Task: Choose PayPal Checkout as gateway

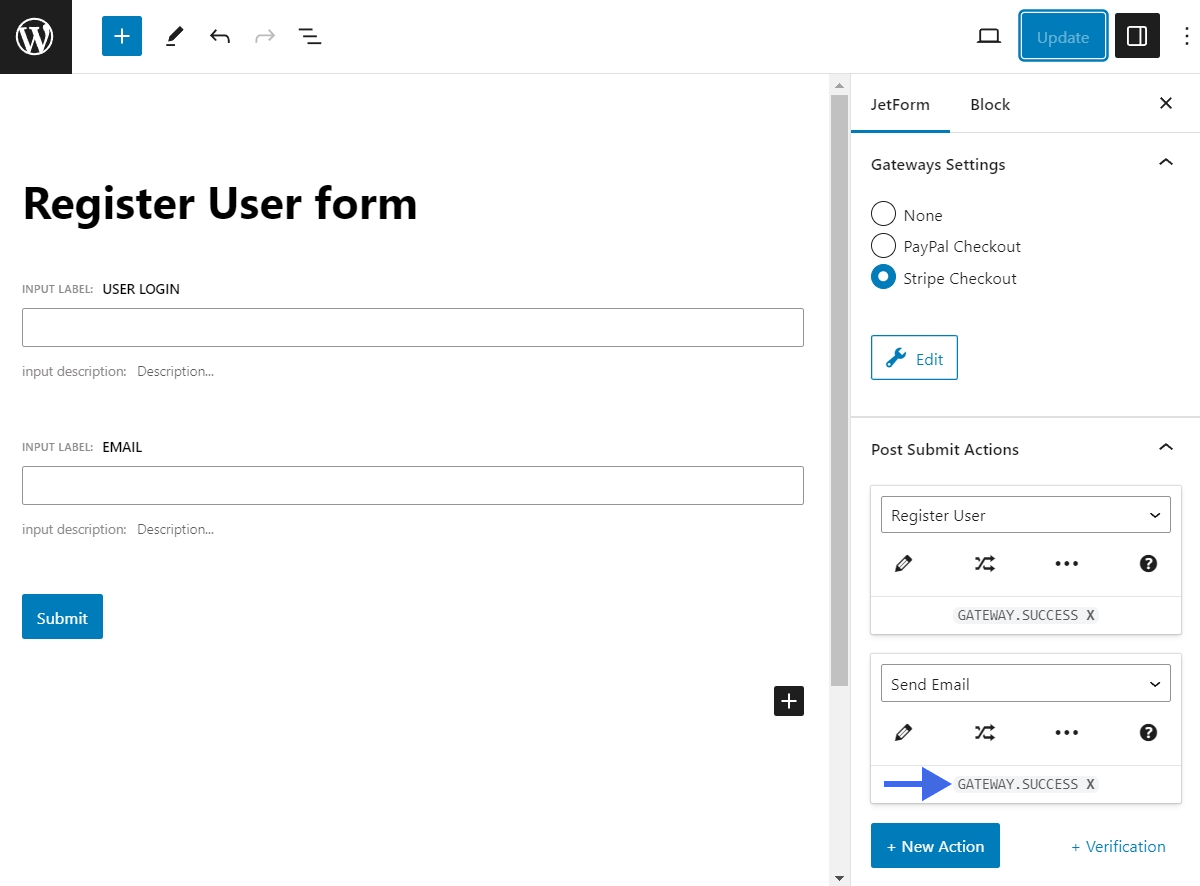Action: (x=883, y=246)
